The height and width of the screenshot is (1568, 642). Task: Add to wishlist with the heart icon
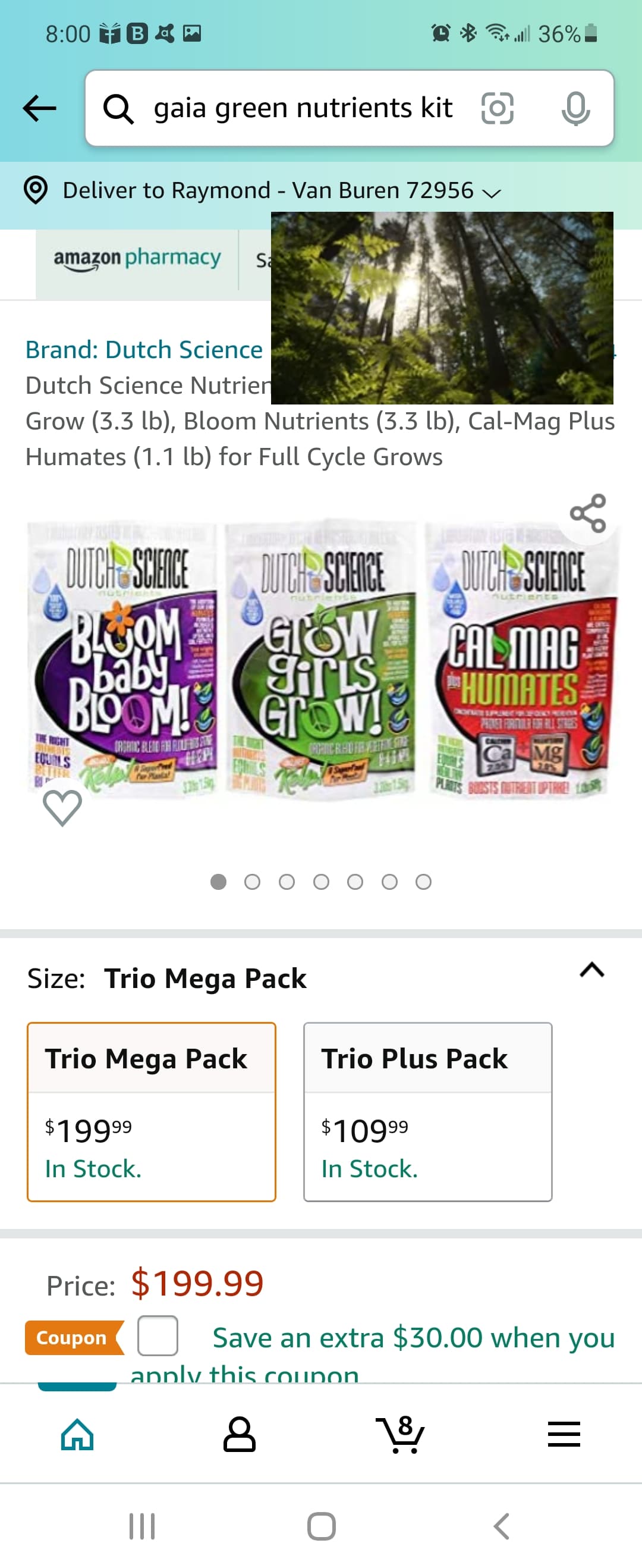[62, 807]
